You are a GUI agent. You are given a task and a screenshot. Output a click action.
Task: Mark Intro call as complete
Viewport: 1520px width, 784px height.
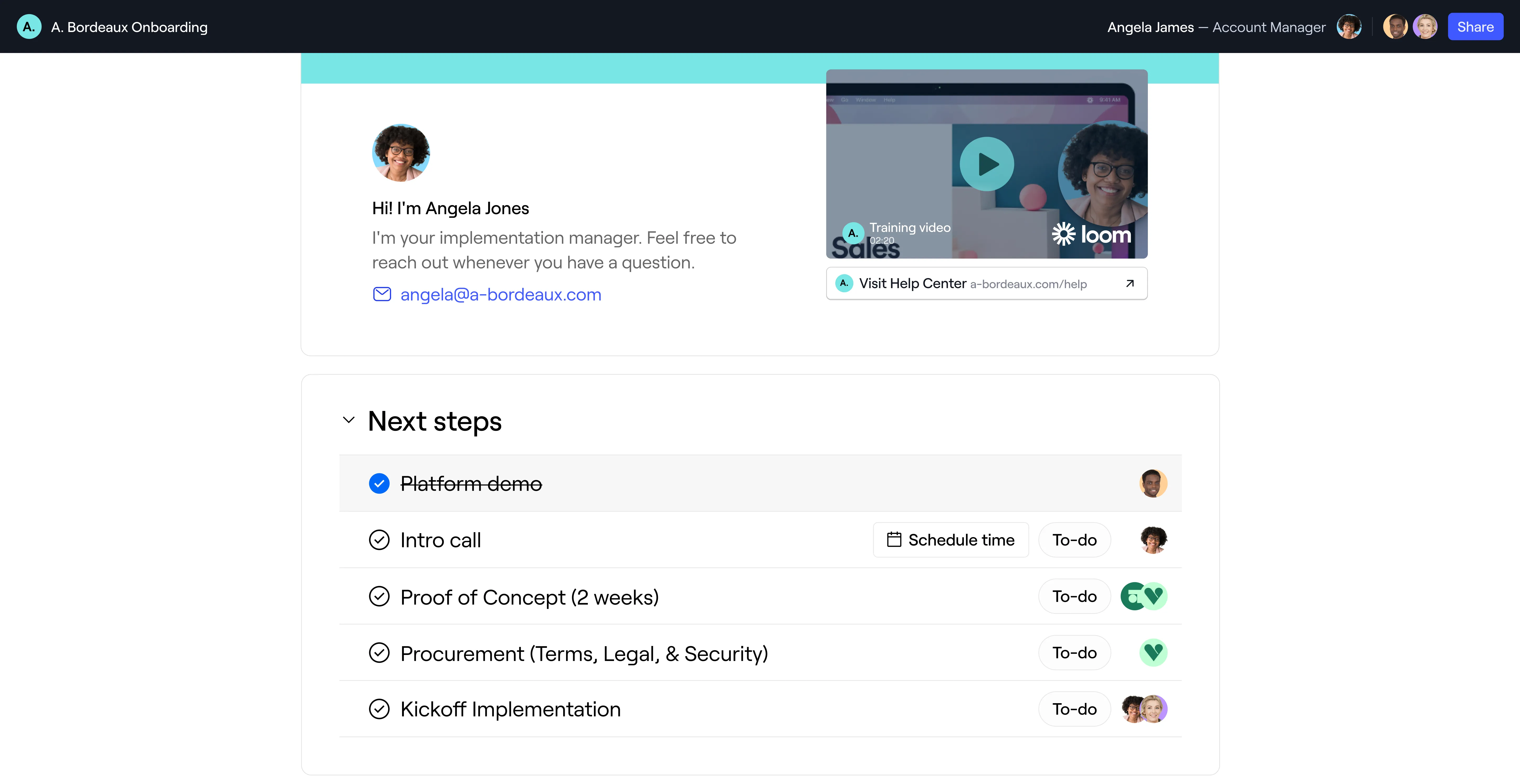(x=379, y=540)
